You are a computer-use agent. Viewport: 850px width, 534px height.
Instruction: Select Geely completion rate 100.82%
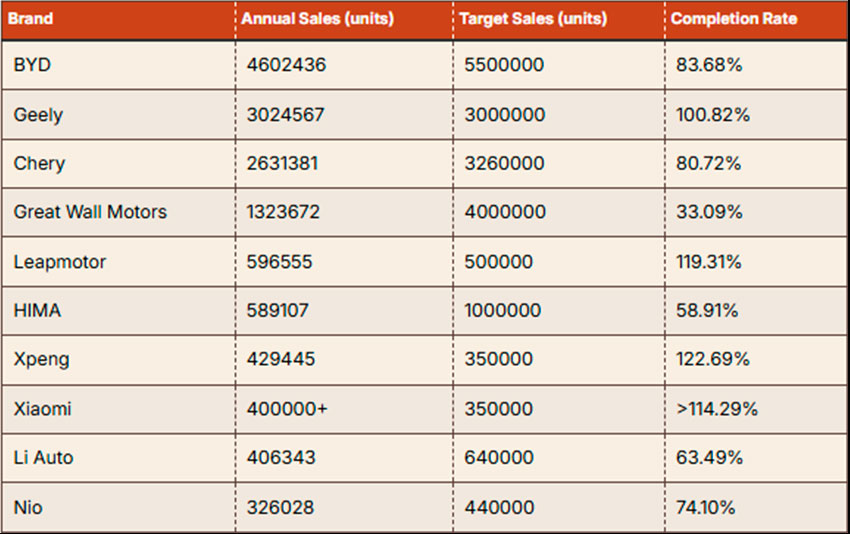coord(713,114)
